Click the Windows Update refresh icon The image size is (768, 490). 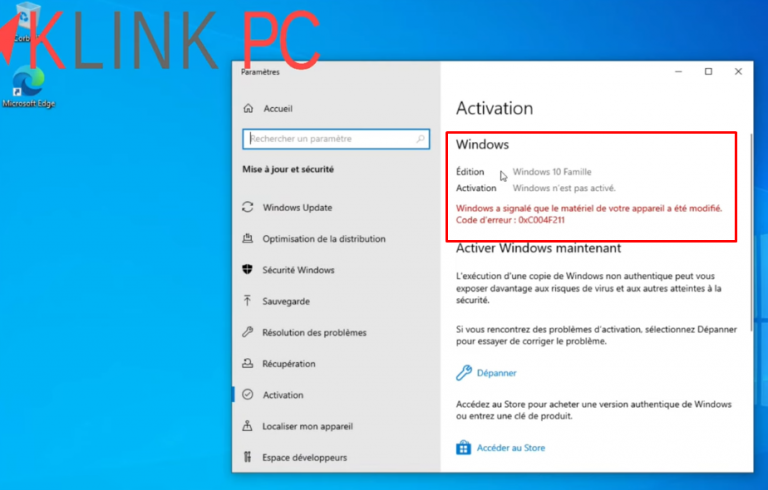tap(248, 207)
